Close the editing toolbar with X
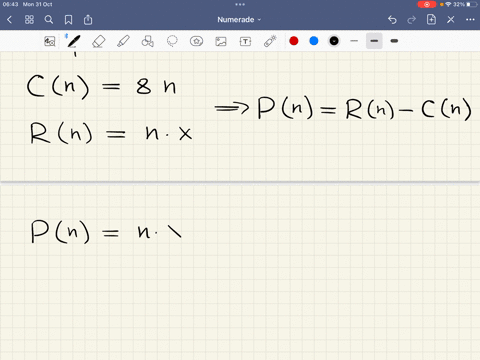Image resolution: width=480 pixels, height=360 pixels. click(x=451, y=20)
